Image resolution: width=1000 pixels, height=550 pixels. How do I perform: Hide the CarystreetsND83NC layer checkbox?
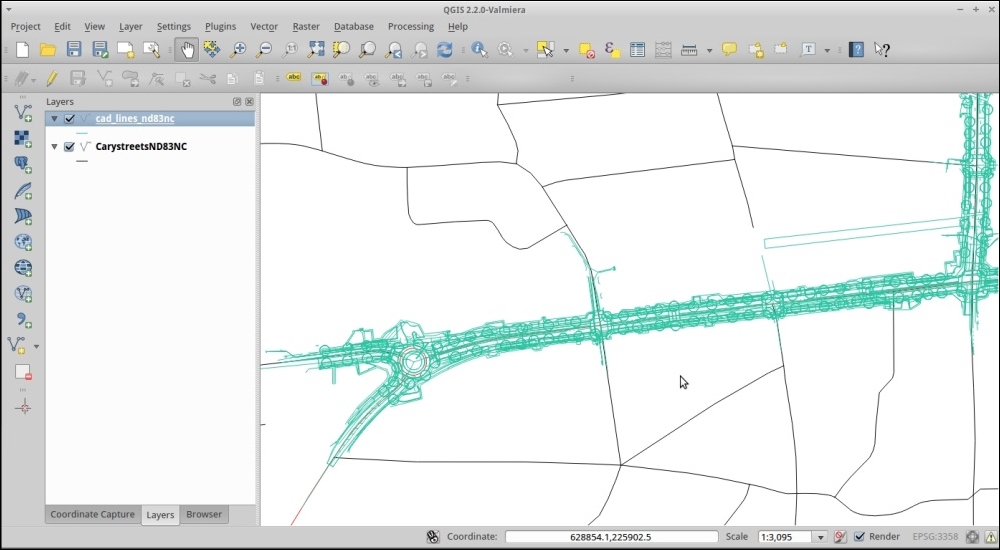pos(69,147)
